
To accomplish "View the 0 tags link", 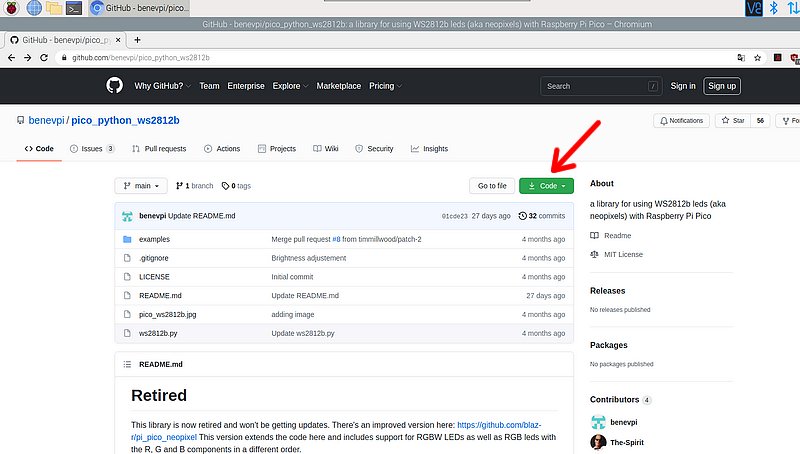I will (236, 186).
